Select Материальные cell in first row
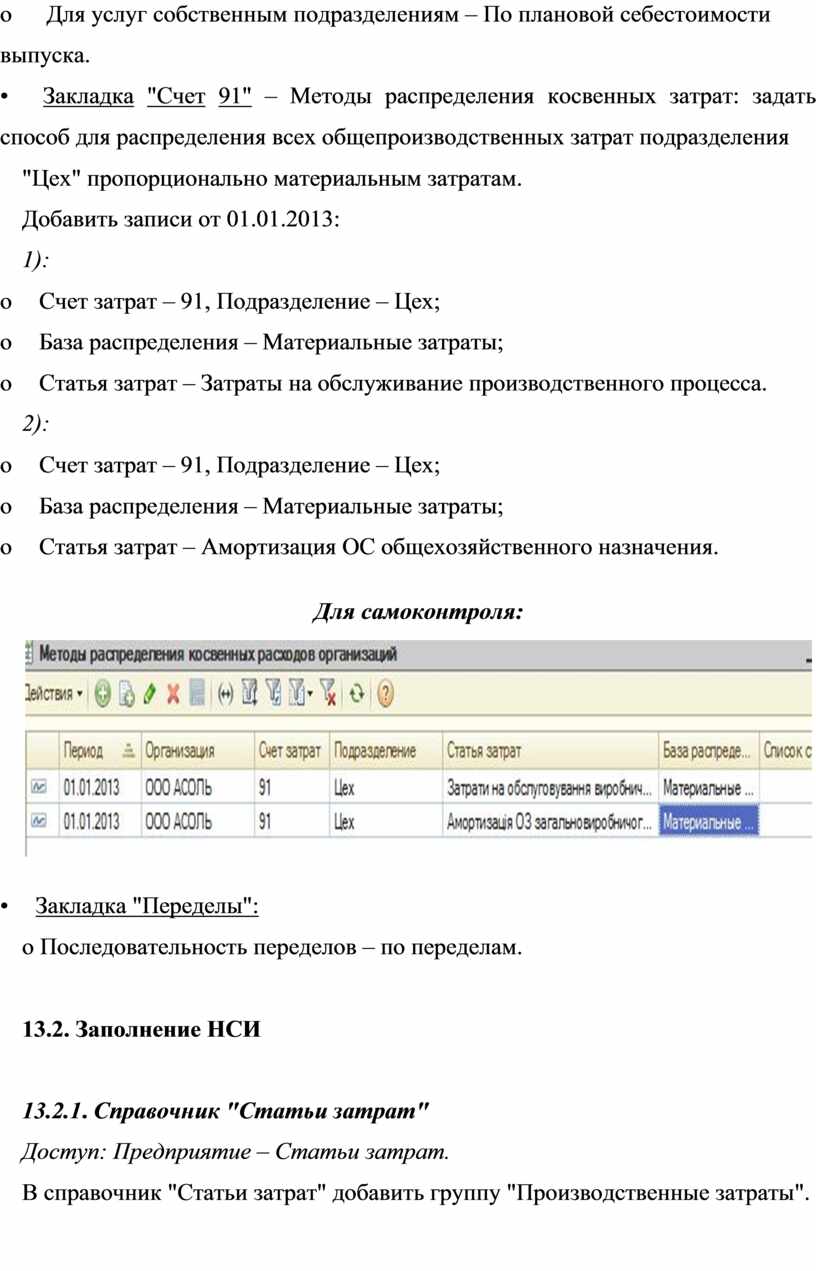Viewport: 816px width, 1271px height. click(x=708, y=787)
